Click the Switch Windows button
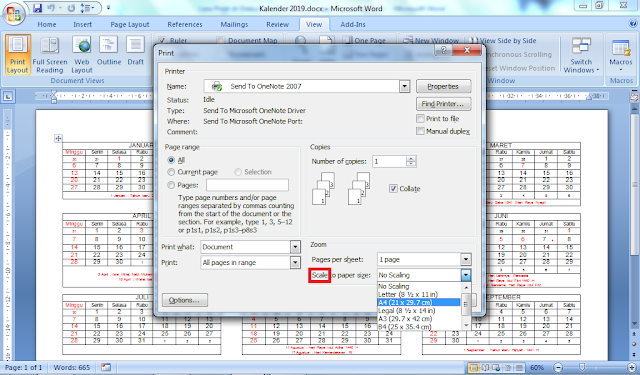 pos(581,55)
